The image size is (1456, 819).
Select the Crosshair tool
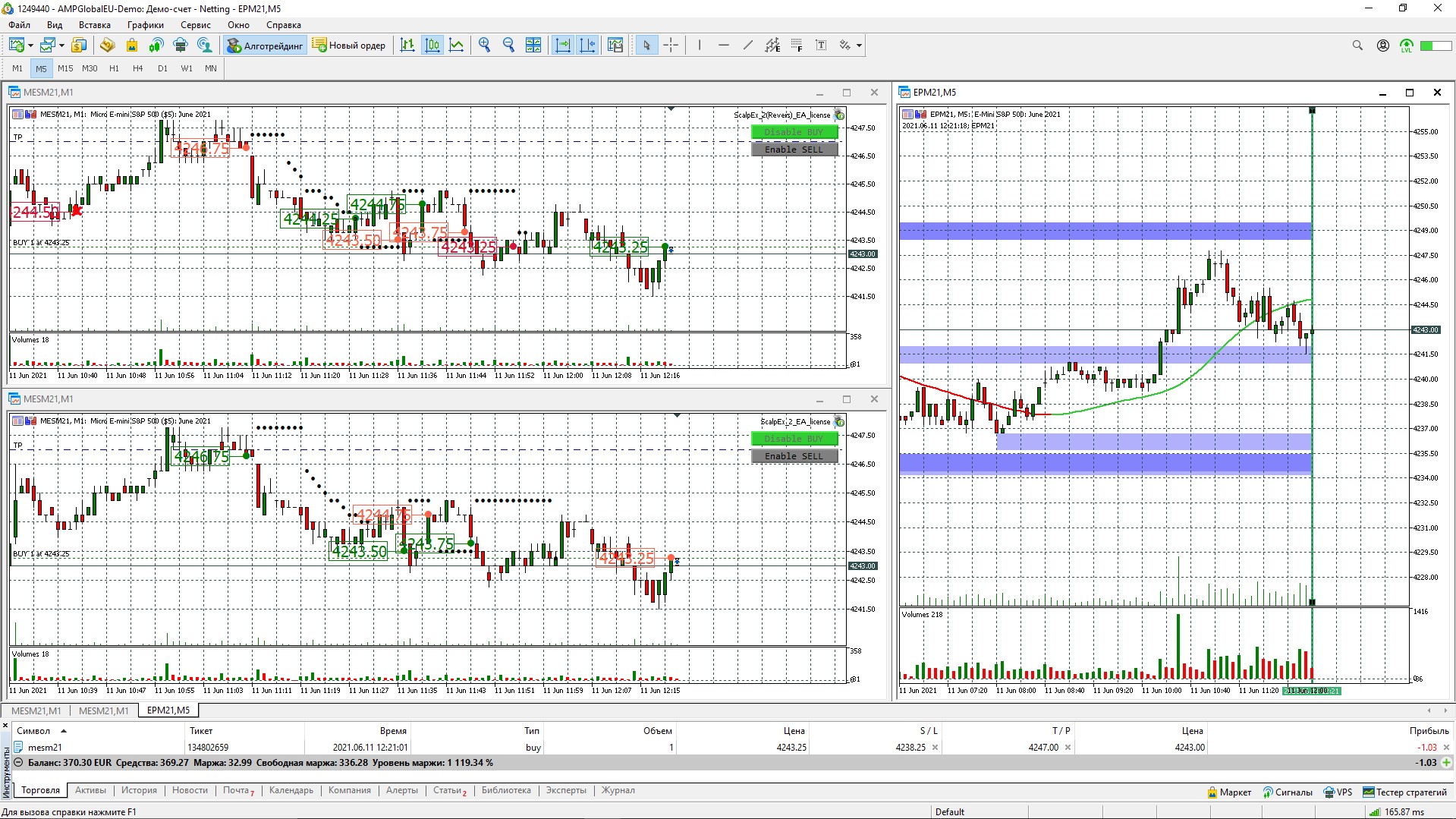point(671,46)
